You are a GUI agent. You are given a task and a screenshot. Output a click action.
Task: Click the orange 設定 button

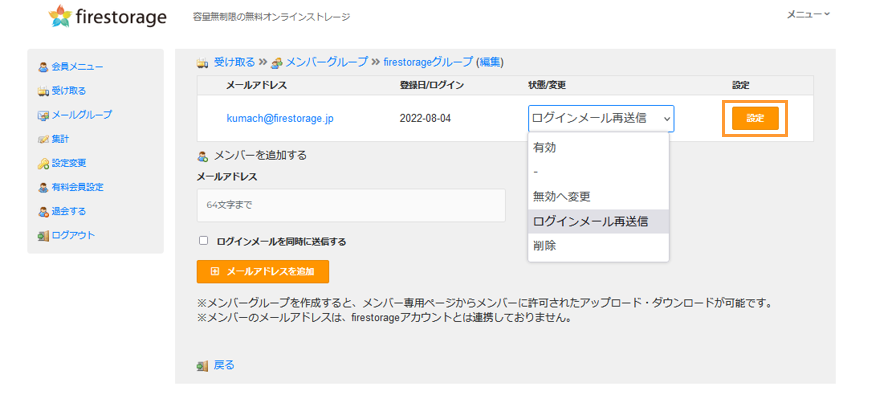pyautogui.click(x=755, y=119)
